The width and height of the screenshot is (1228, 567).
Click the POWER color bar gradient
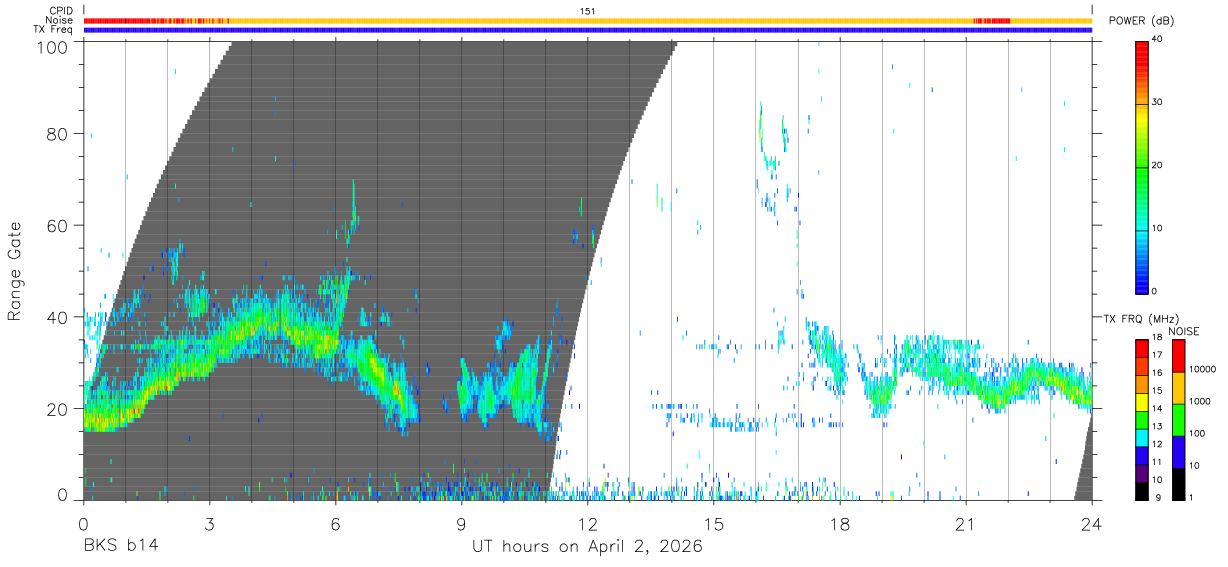point(1142,167)
